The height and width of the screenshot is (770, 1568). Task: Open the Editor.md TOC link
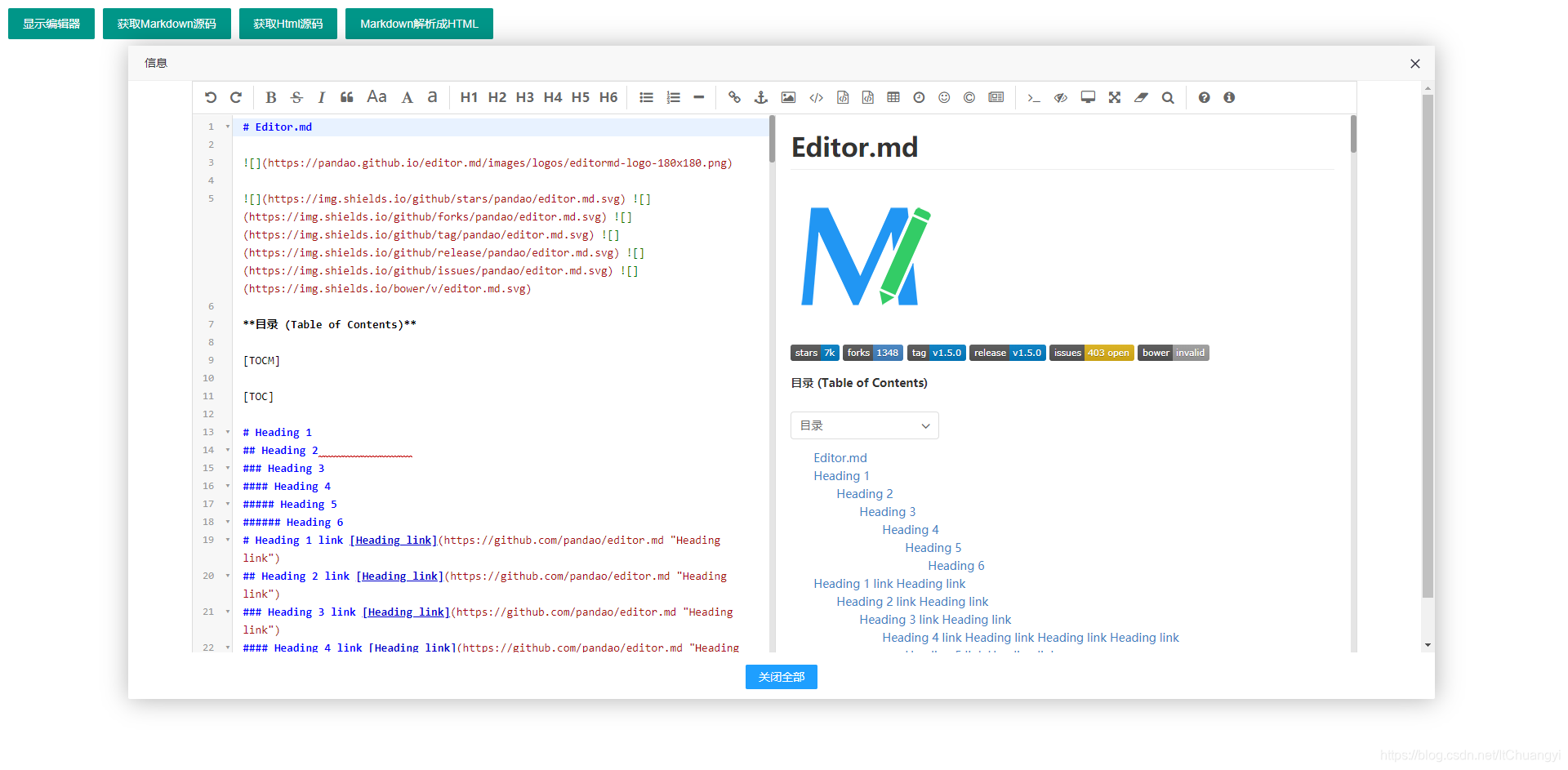840,458
